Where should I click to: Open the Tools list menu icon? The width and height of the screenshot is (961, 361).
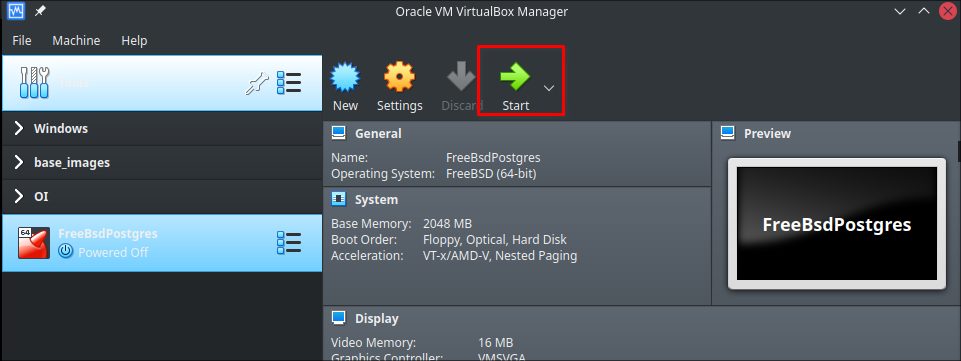(x=289, y=83)
